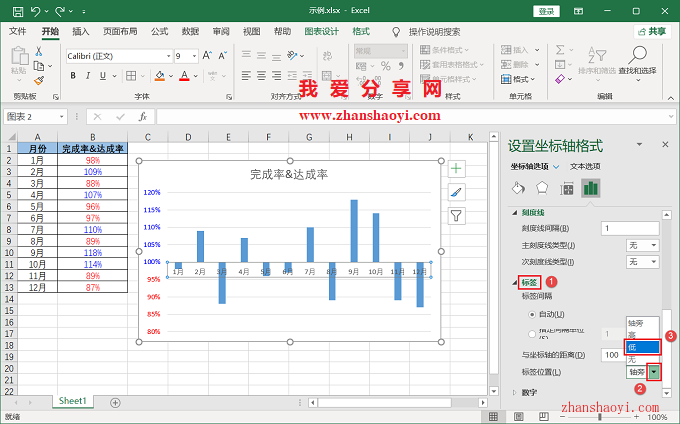Click the formula bar input area
The width and height of the screenshot is (680, 424).
tap(415, 117)
